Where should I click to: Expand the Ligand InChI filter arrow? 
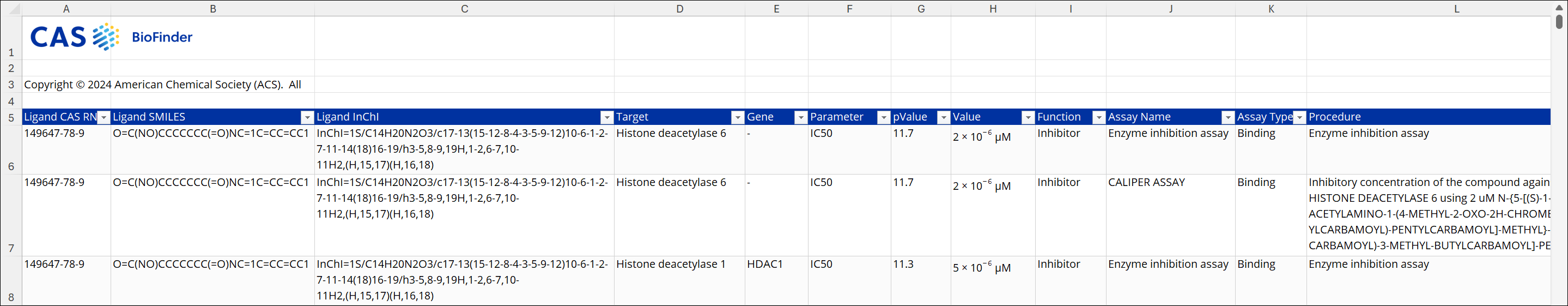coord(607,118)
